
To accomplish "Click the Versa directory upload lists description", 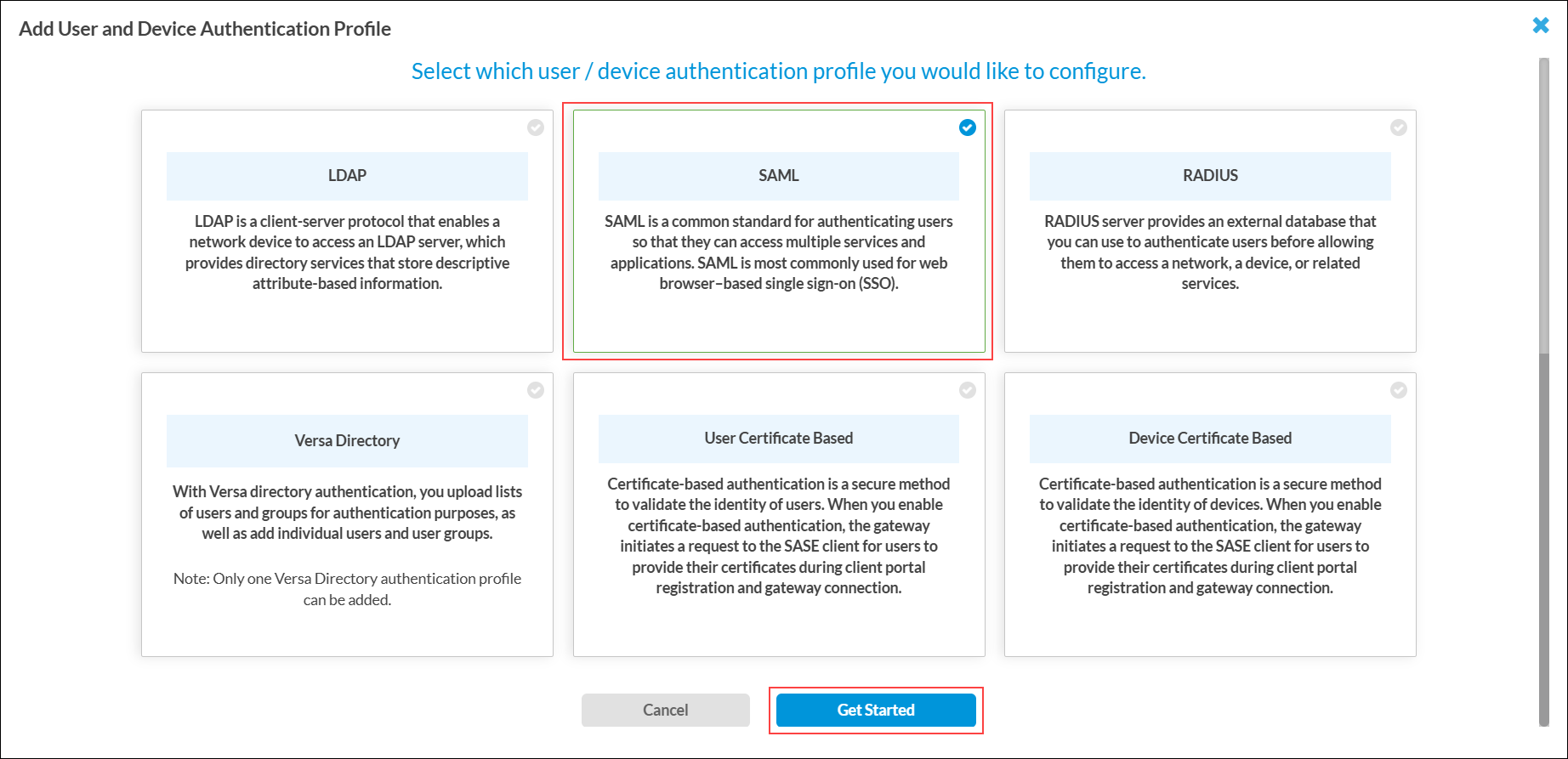I will pos(347,513).
